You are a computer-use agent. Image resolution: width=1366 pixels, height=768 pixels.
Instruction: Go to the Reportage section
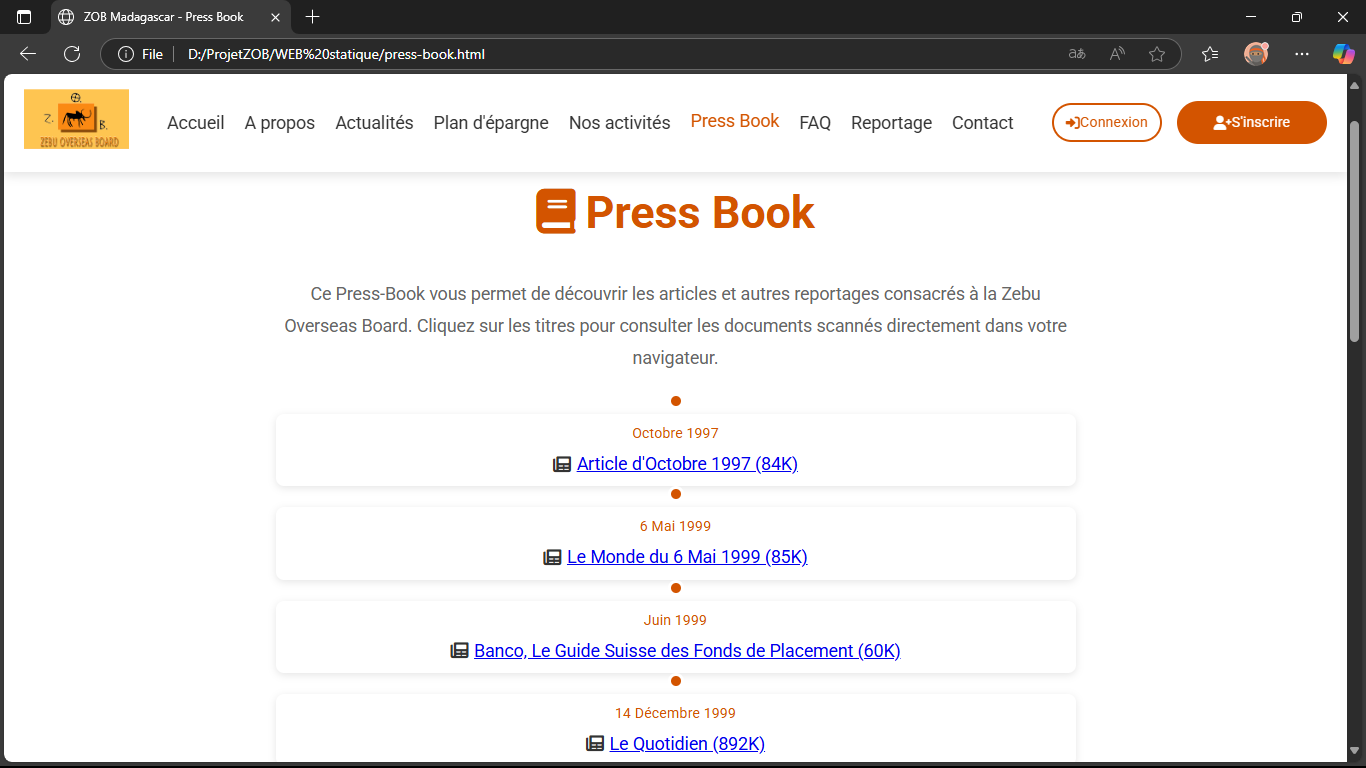(x=891, y=123)
